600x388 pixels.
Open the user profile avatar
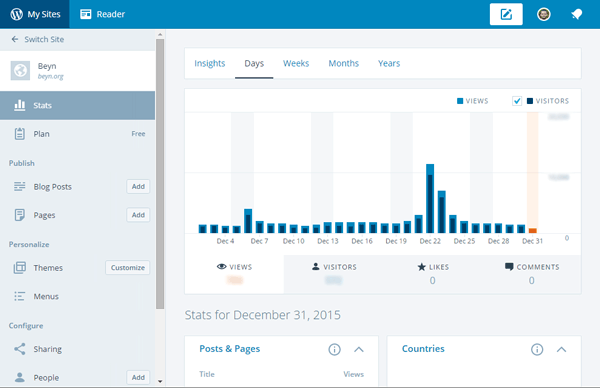543,14
